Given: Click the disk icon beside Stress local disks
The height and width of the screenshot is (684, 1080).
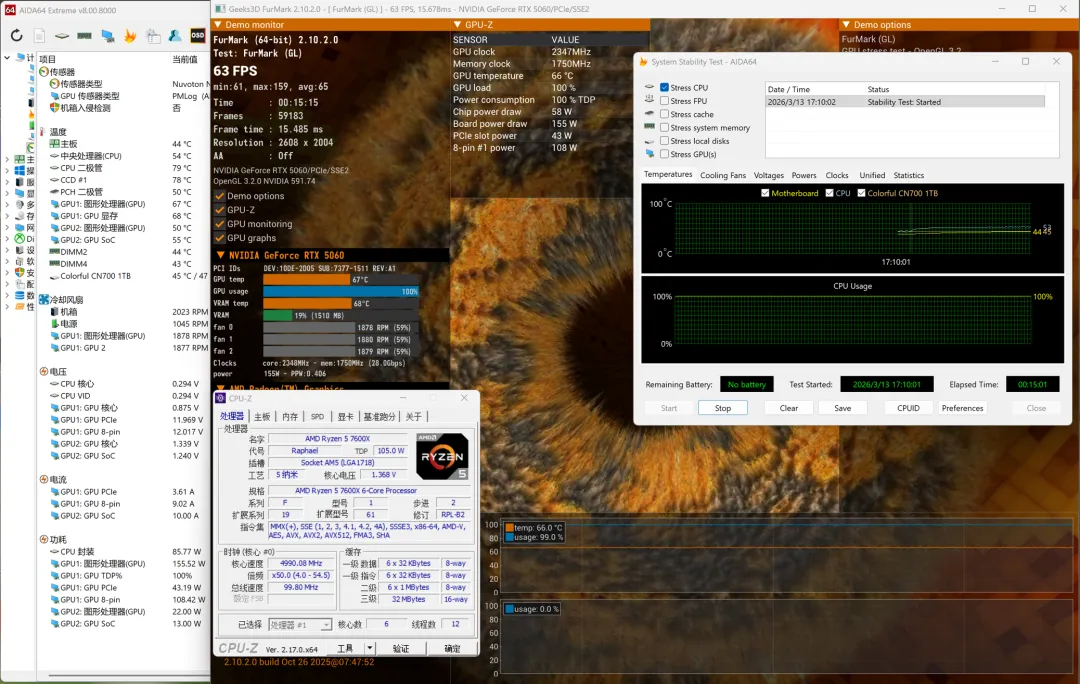Looking at the screenshot, I should coord(650,141).
